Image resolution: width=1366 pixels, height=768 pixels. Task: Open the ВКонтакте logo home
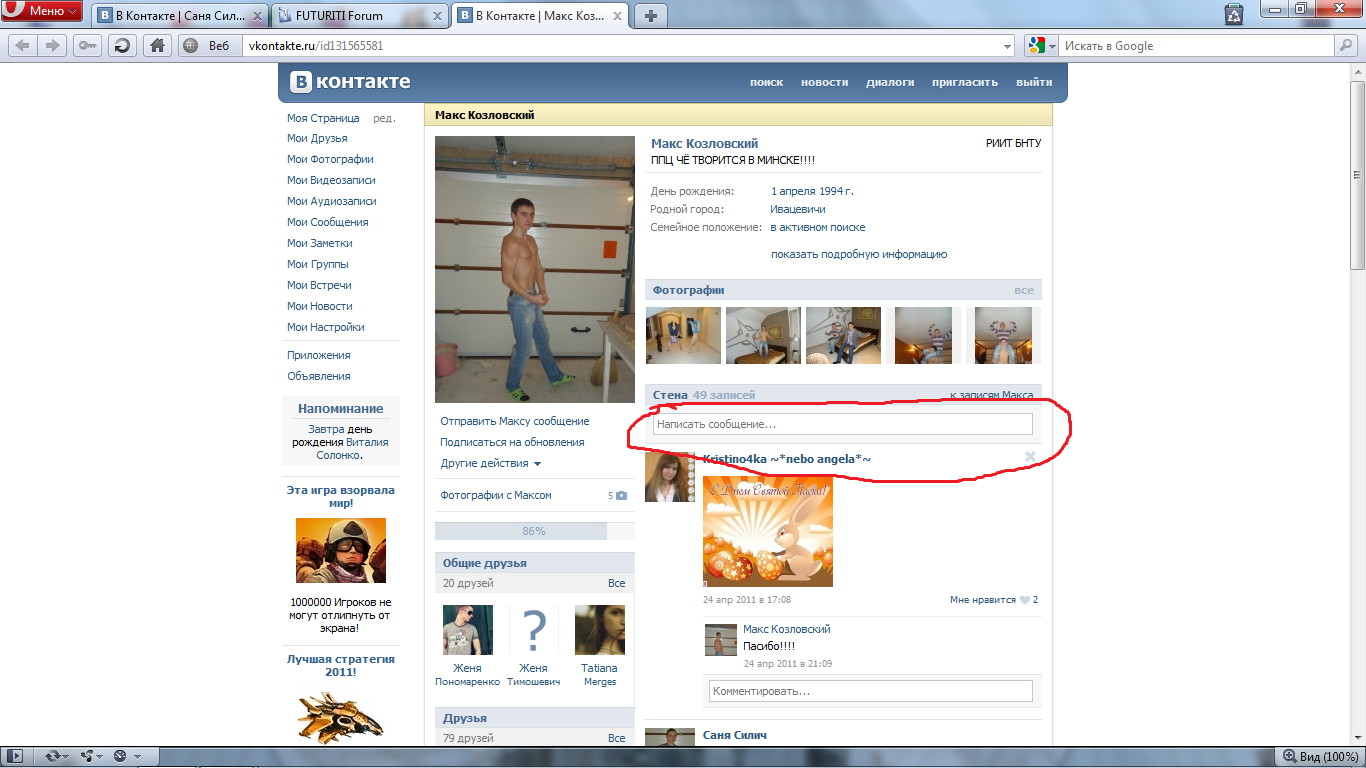(x=350, y=82)
